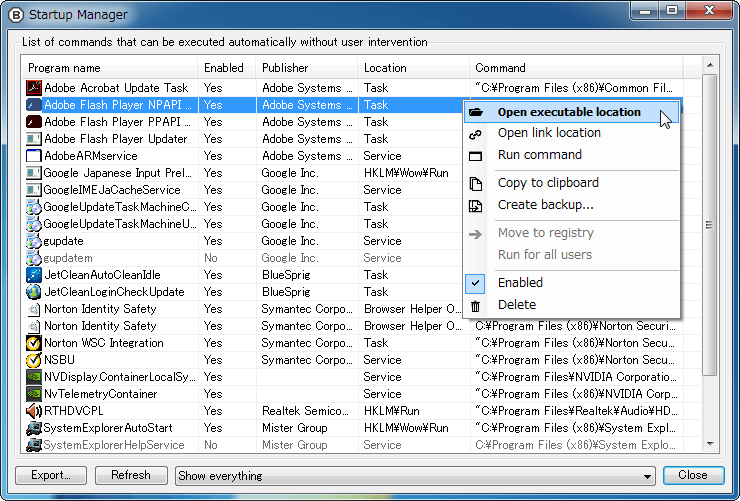The height and width of the screenshot is (501, 740).
Task: Click the Adobe Acrobat Update Task icon
Action: click(34, 88)
